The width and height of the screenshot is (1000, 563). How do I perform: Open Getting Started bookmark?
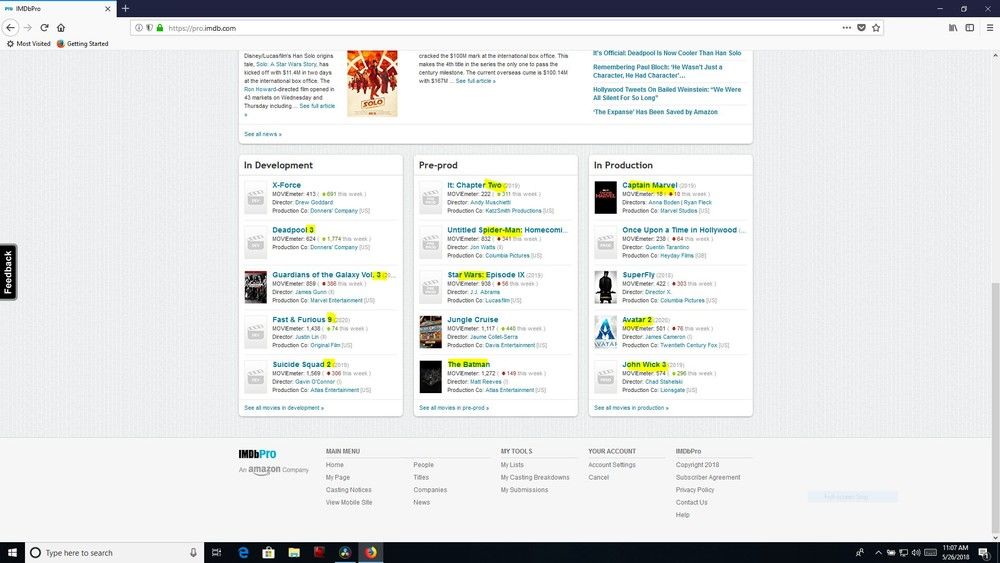coord(82,43)
